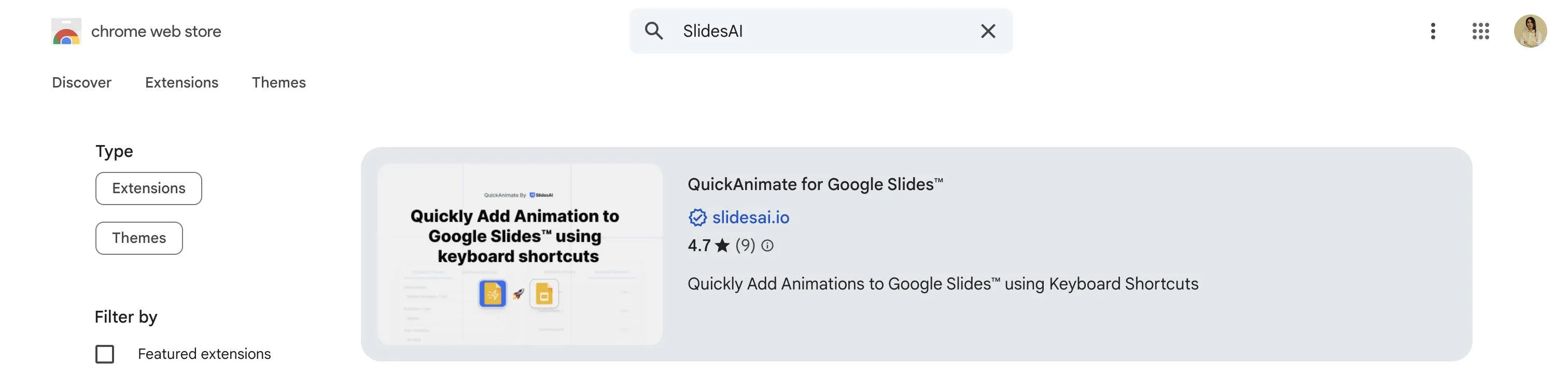Click the "chrome web store" header text
This screenshot has height=377, width=1568.
click(x=156, y=32)
